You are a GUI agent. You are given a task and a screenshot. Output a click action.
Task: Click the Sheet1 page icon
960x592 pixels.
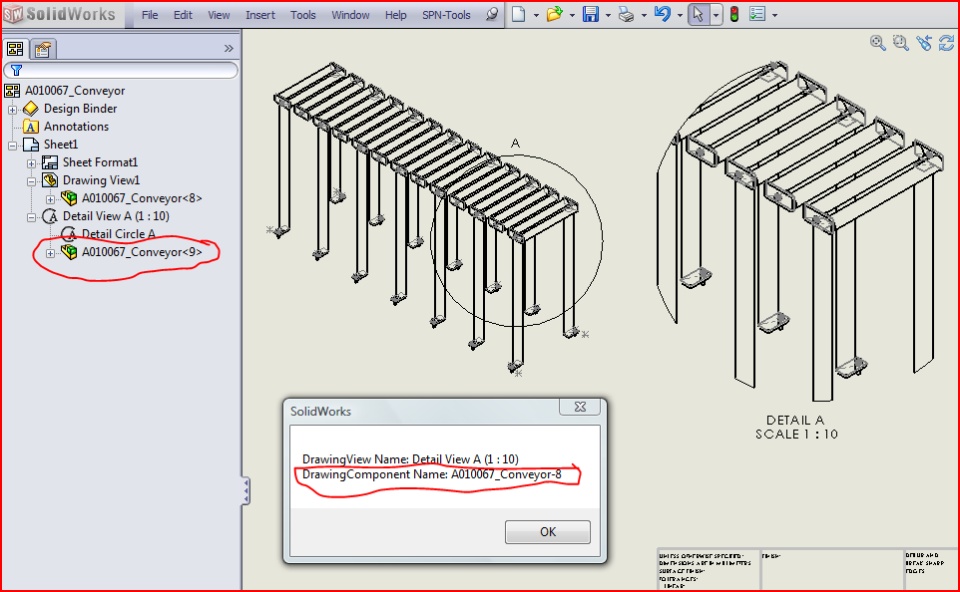click(x=31, y=144)
